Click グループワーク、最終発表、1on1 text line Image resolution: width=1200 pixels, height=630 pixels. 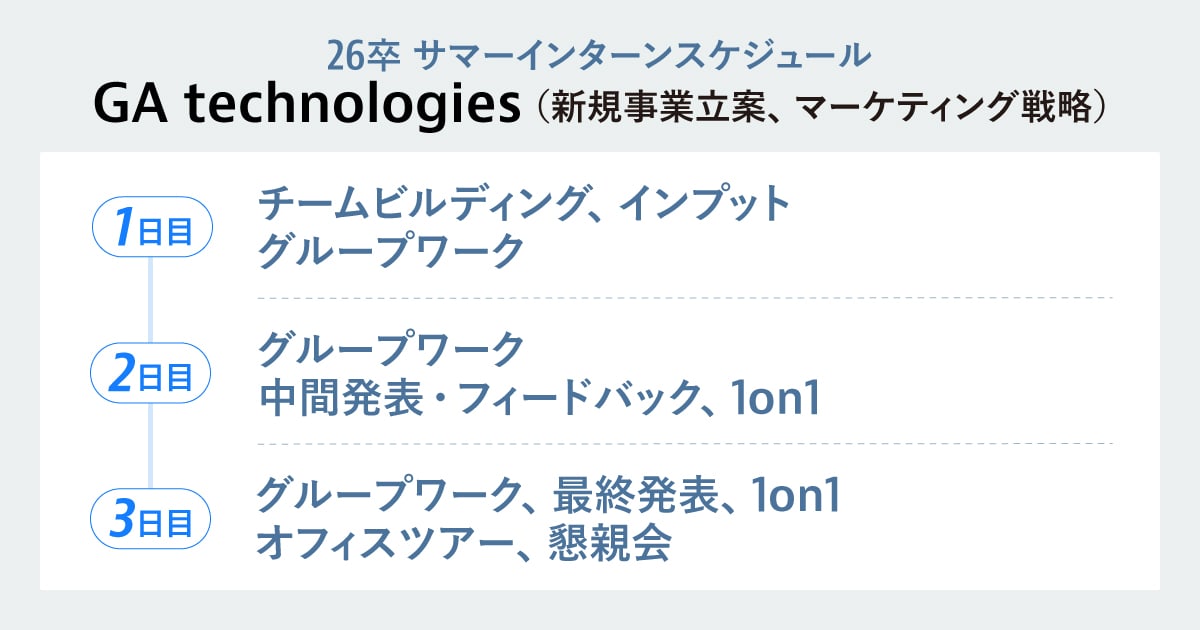pos(547,495)
